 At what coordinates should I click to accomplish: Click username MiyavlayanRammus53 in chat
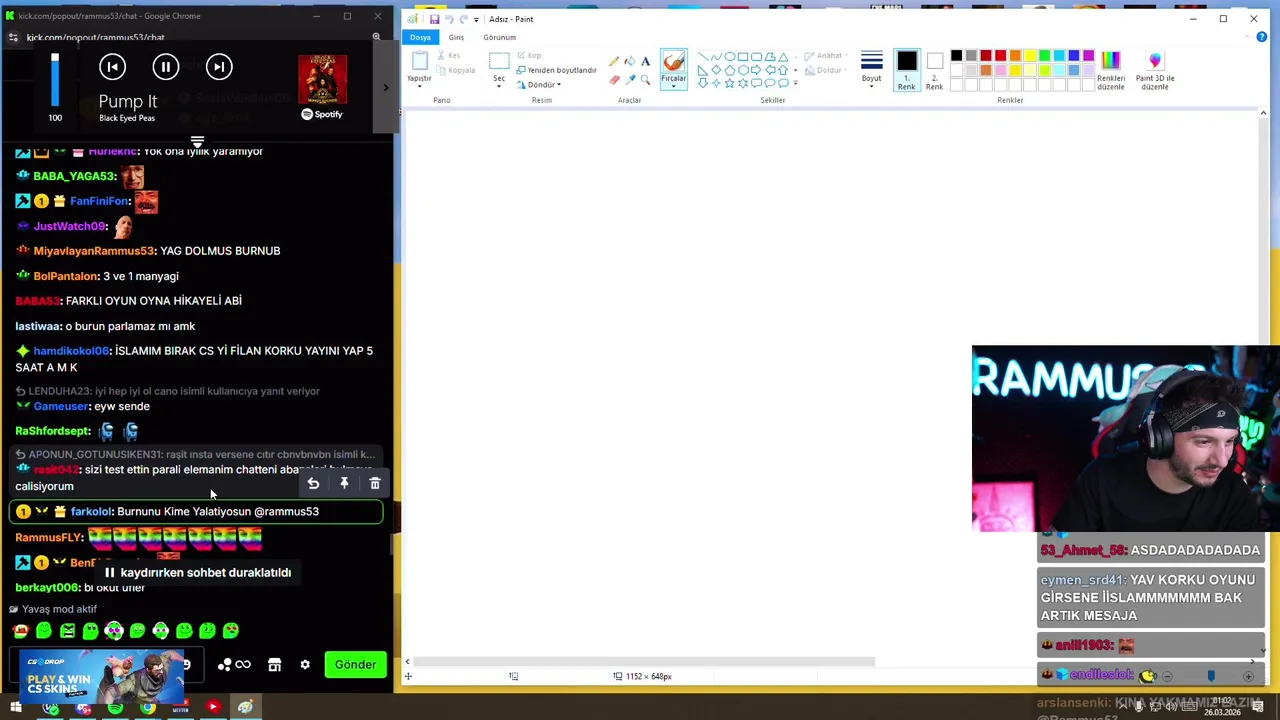94,251
